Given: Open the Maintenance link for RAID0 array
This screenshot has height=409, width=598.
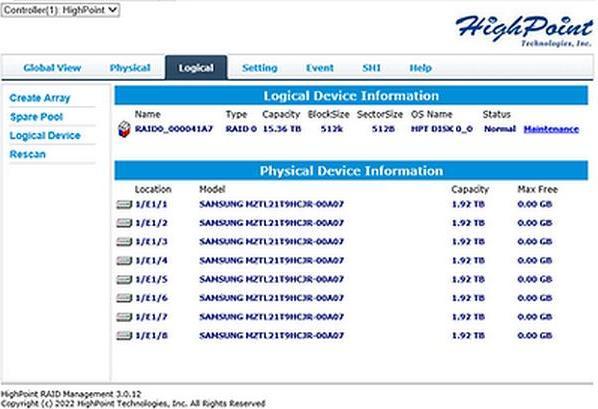Looking at the screenshot, I should [x=551, y=129].
